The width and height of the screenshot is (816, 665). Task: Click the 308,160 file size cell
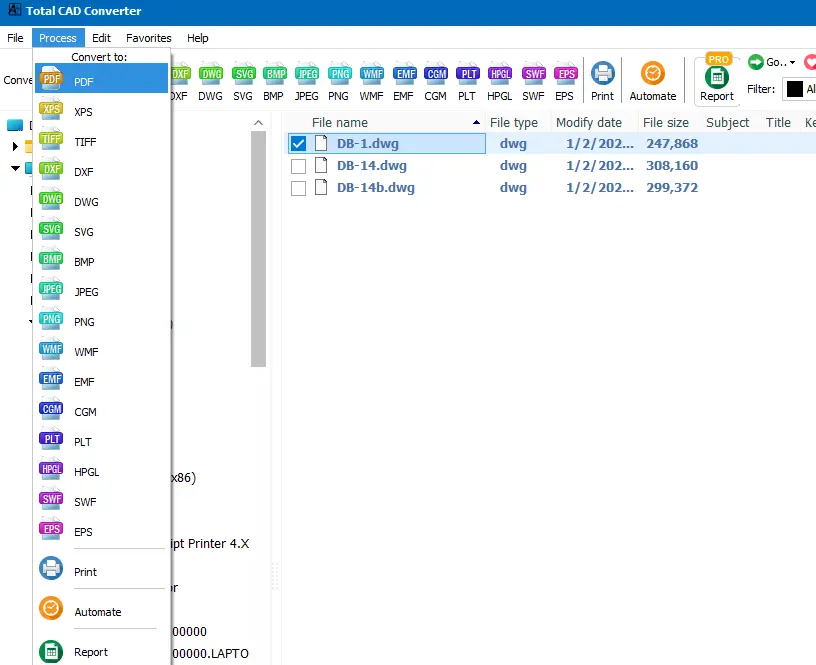click(672, 165)
